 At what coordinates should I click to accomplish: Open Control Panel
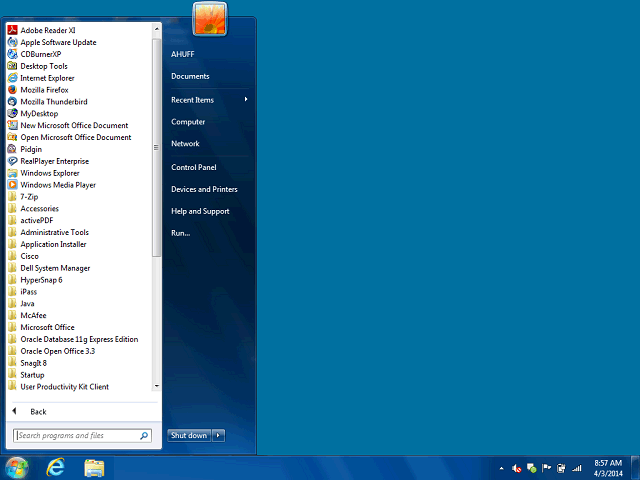[x=194, y=167]
